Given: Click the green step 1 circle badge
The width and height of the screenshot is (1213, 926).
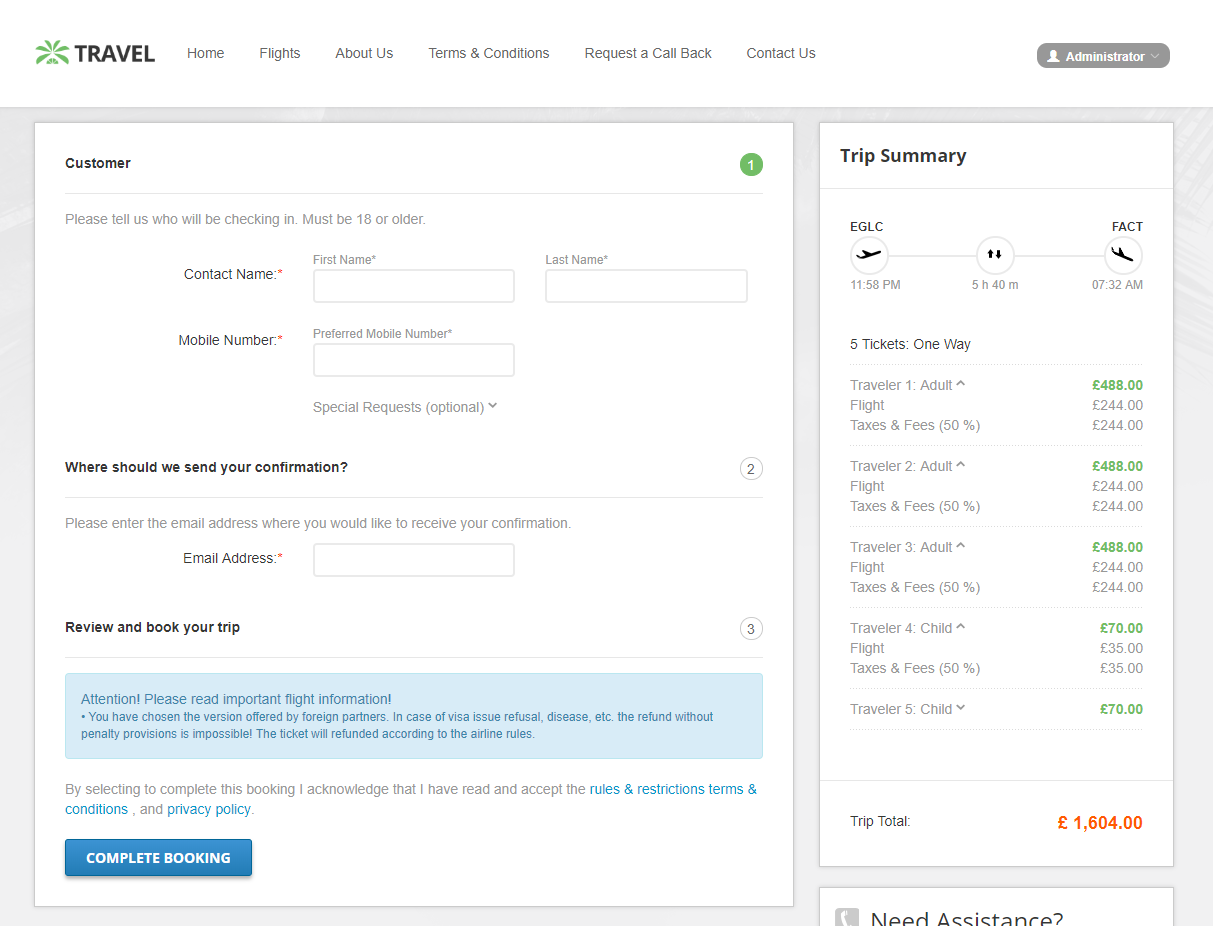Looking at the screenshot, I should 751,165.
